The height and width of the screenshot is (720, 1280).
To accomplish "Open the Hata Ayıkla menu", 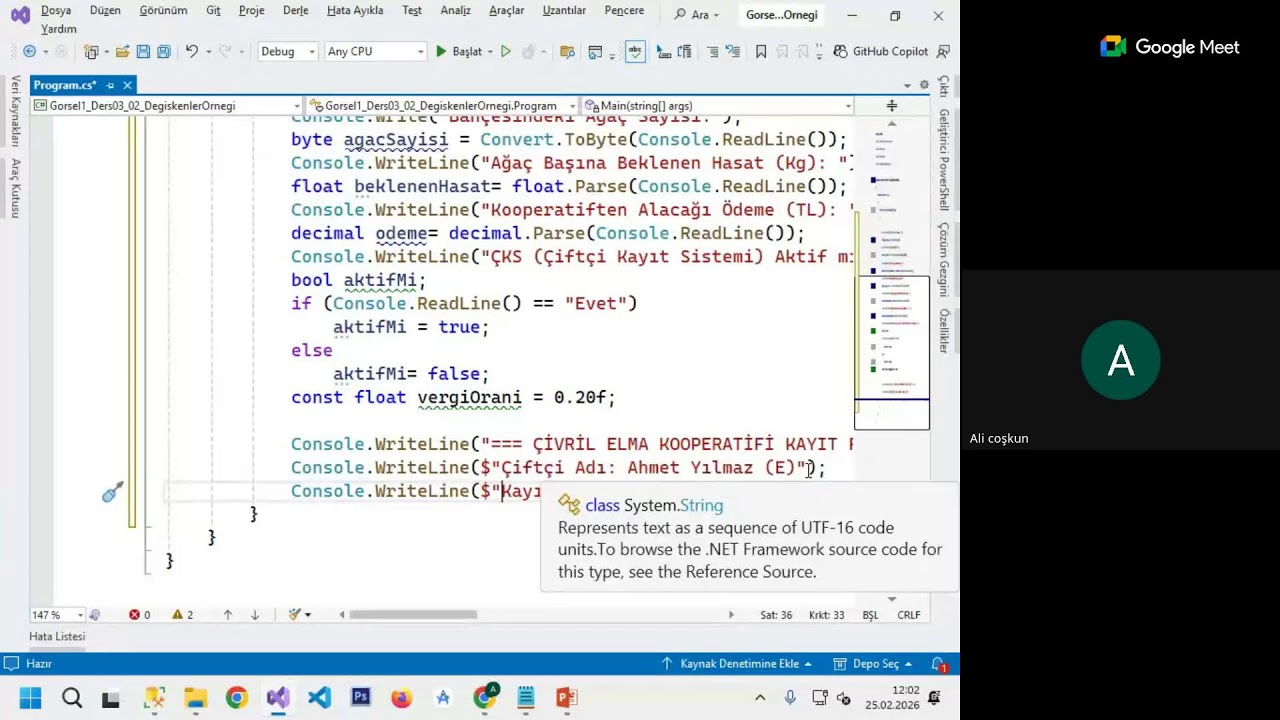I will point(355,10).
